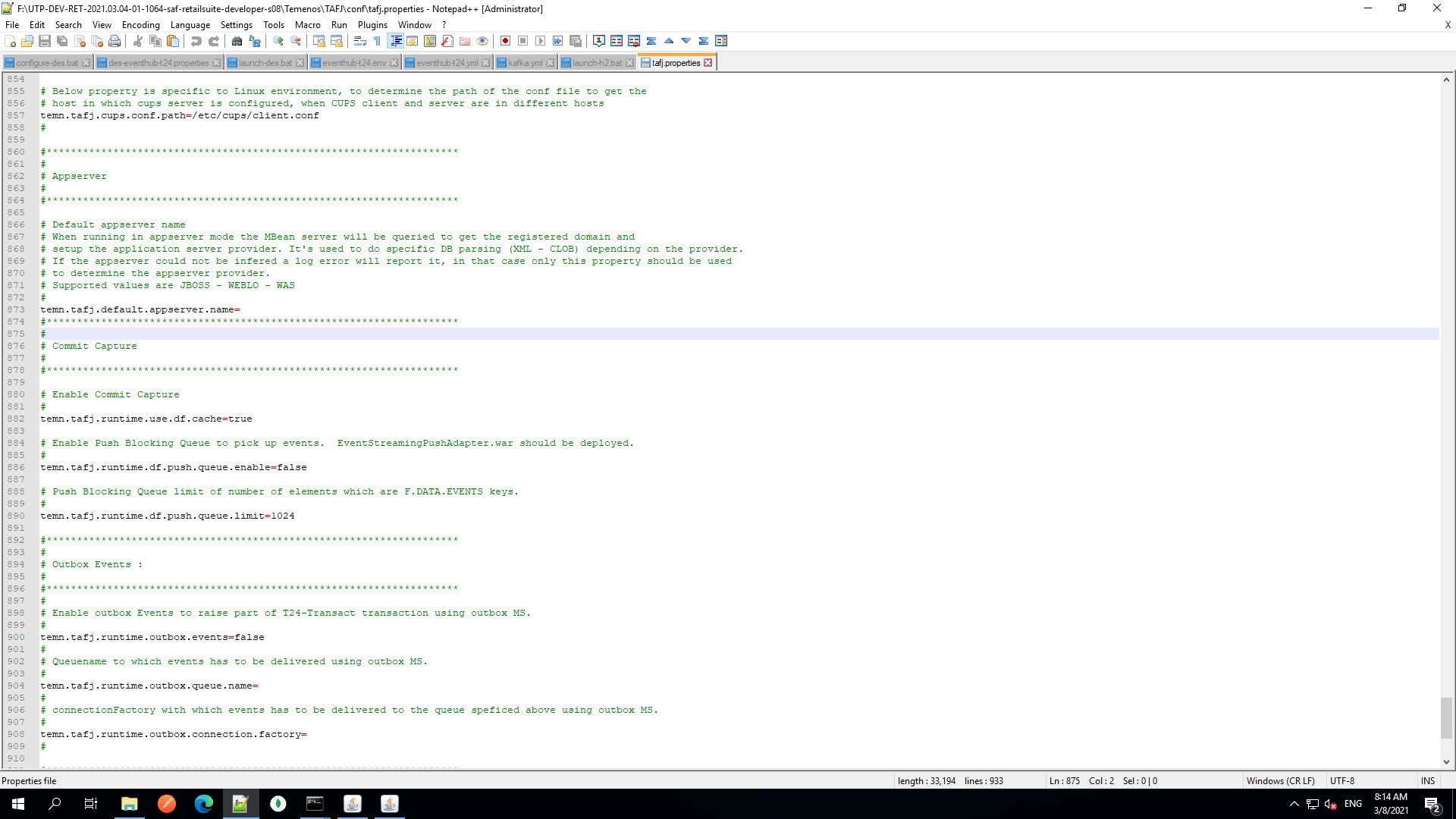Screen dimensions: 1456x819
Task: Close the tafj.properties tab
Action: coord(708,63)
